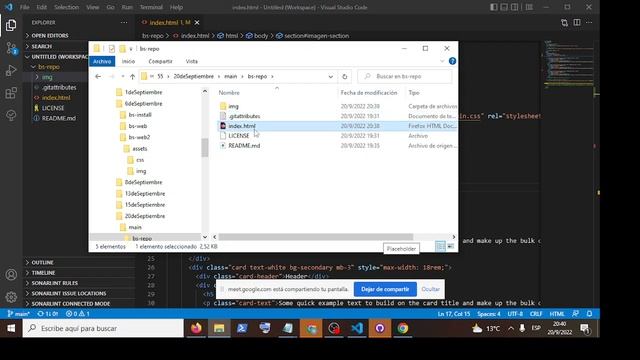Click the Spaces: 4 indentation setting
The height and width of the screenshot is (360, 640).
click(489, 313)
